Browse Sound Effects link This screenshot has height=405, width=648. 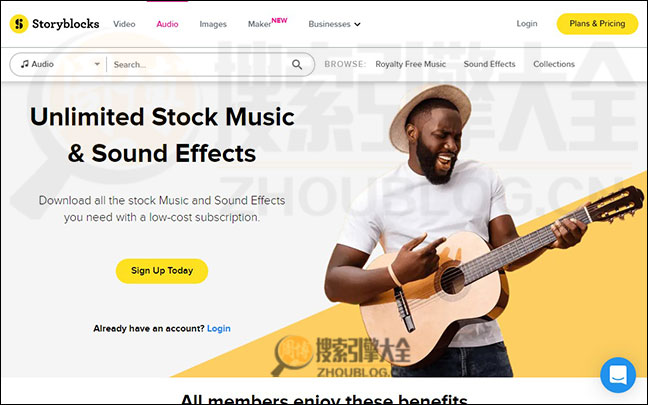[489, 64]
